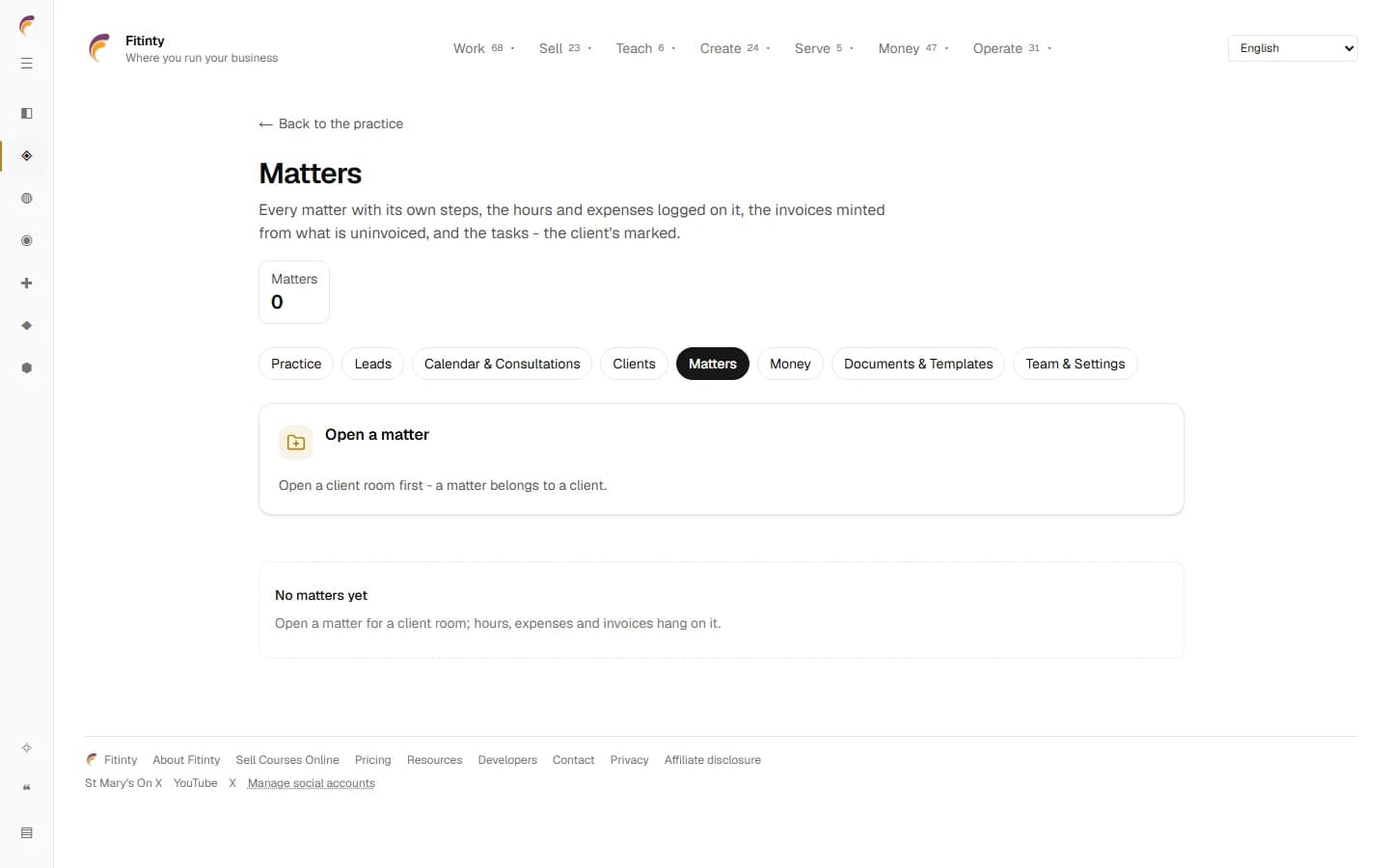This screenshot has height=868, width=1389.
Task: Expand the Sell menu
Action: tap(565, 48)
